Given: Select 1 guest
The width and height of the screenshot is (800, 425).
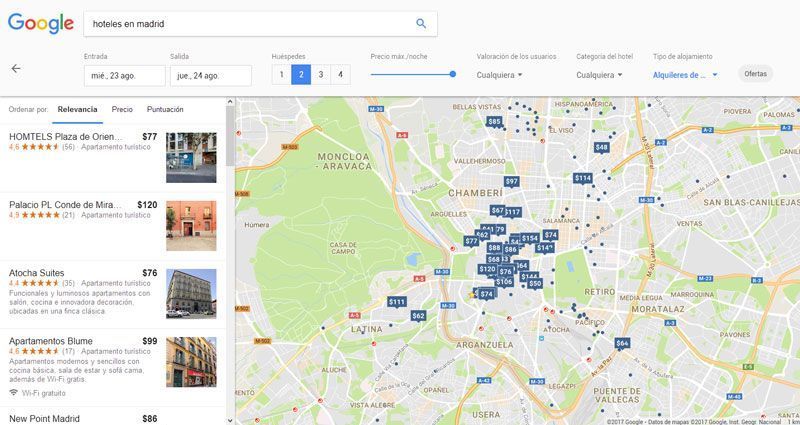Looking at the screenshot, I should click(281, 74).
